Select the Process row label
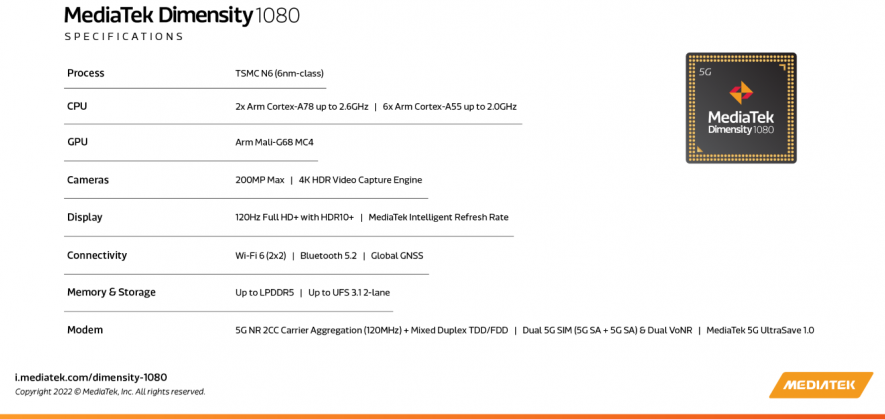The height and width of the screenshot is (419, 885). click(x=86, y=73)
